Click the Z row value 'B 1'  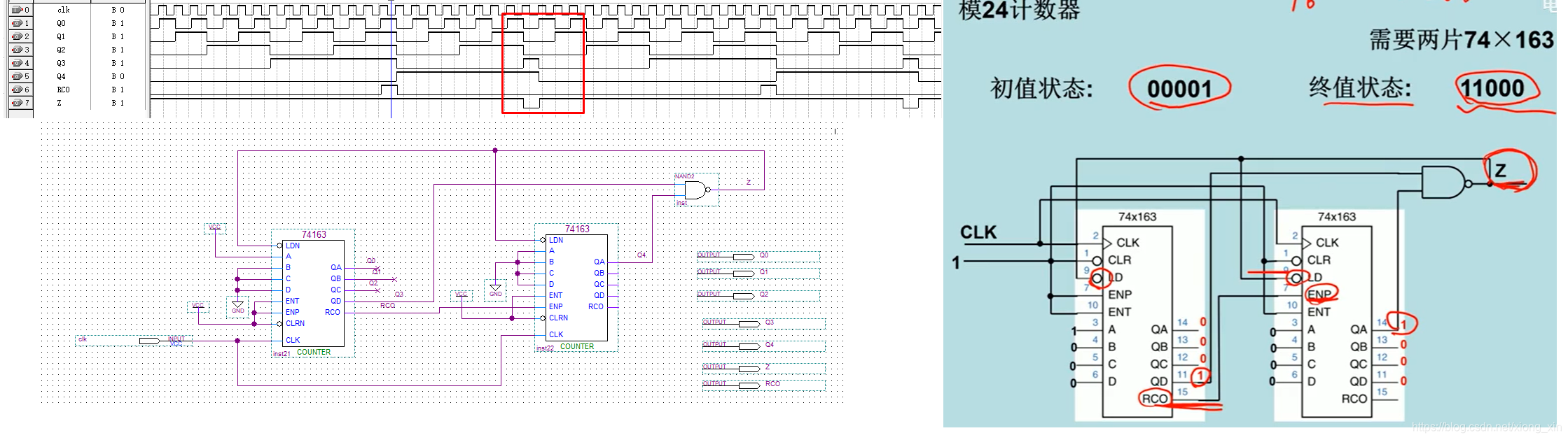(118, 103)
